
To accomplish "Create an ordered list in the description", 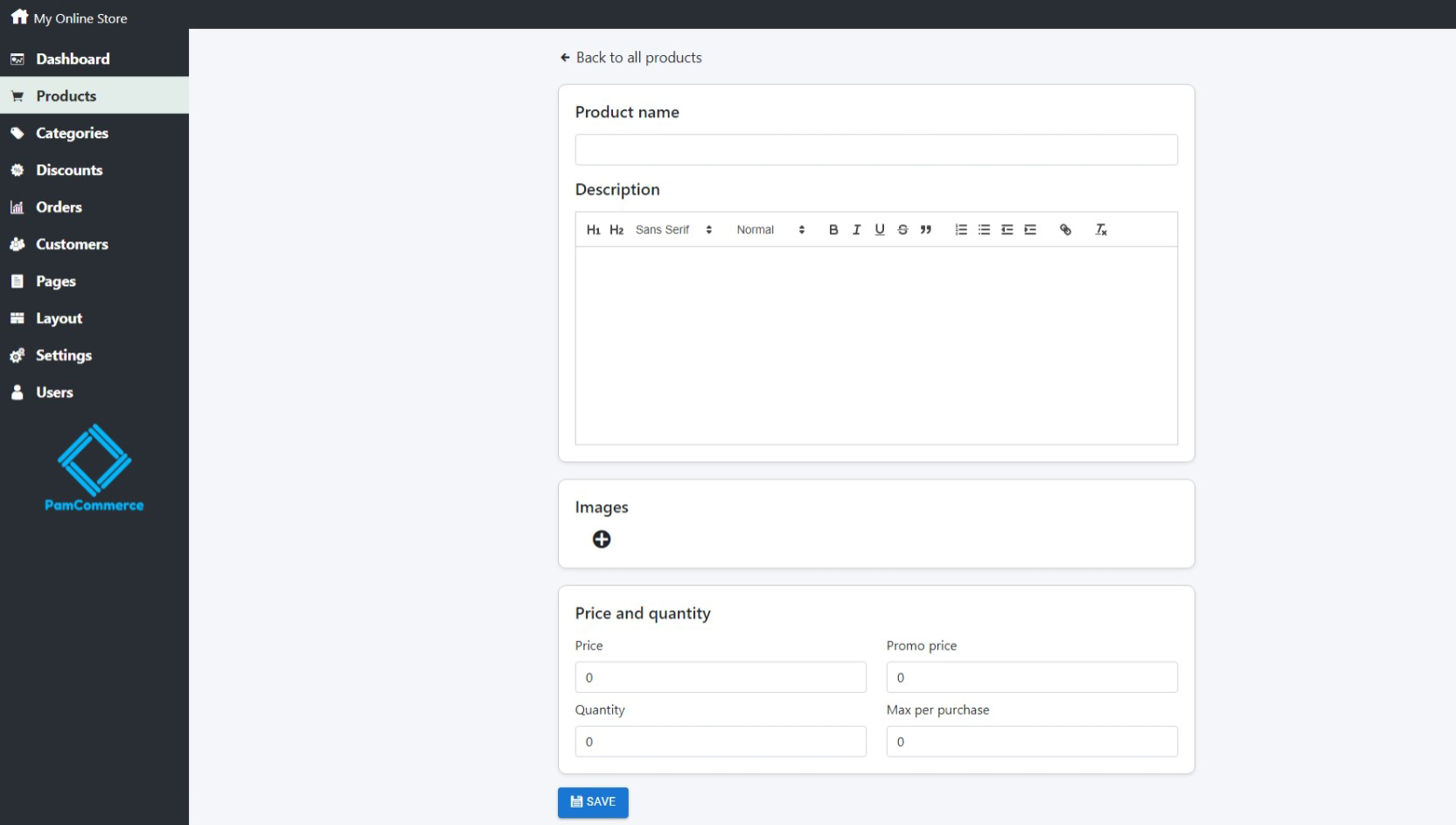I will click(x=960, y=229).
